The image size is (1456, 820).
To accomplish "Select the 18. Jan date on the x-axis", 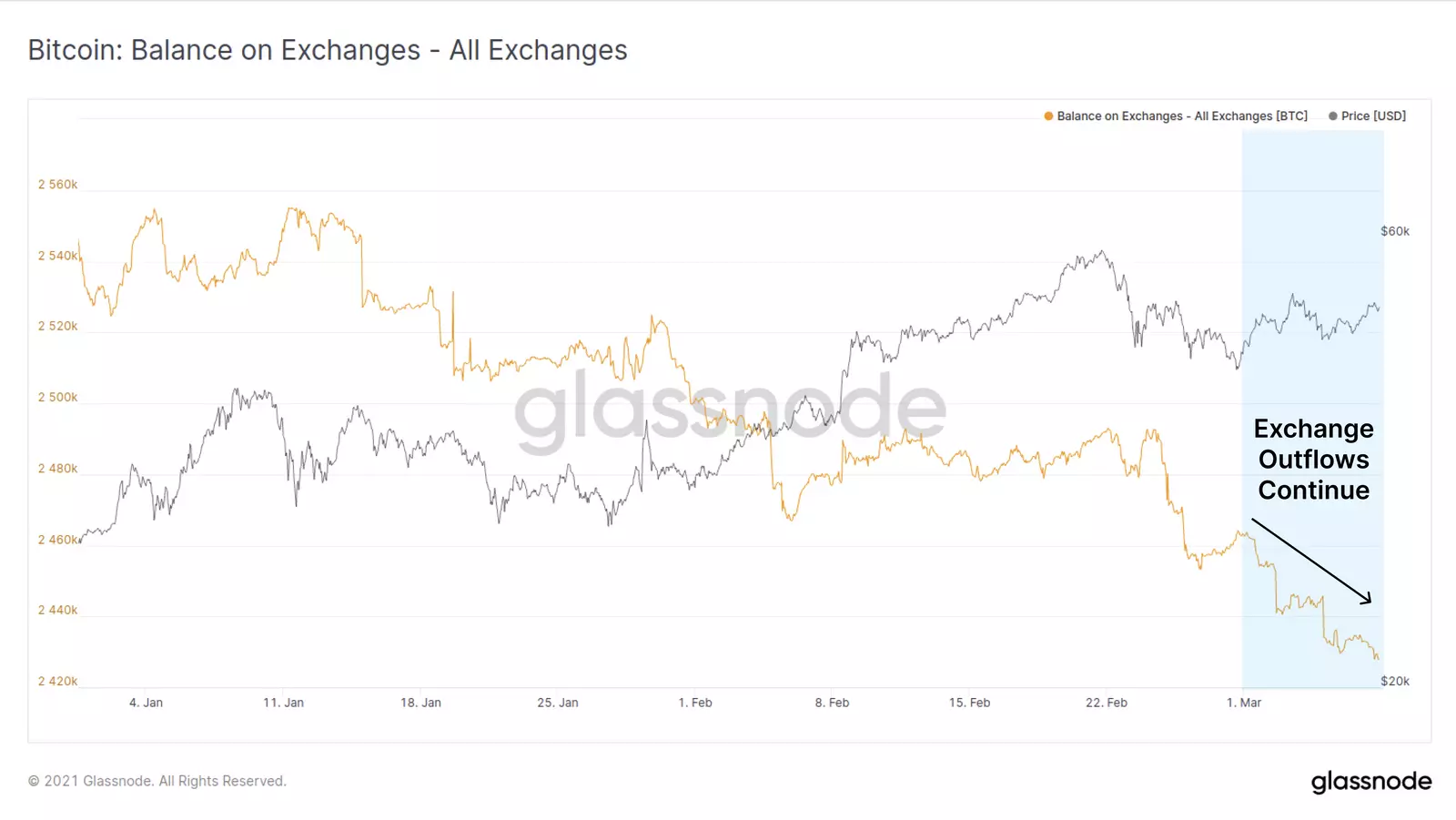I will (x=420, y=703).
